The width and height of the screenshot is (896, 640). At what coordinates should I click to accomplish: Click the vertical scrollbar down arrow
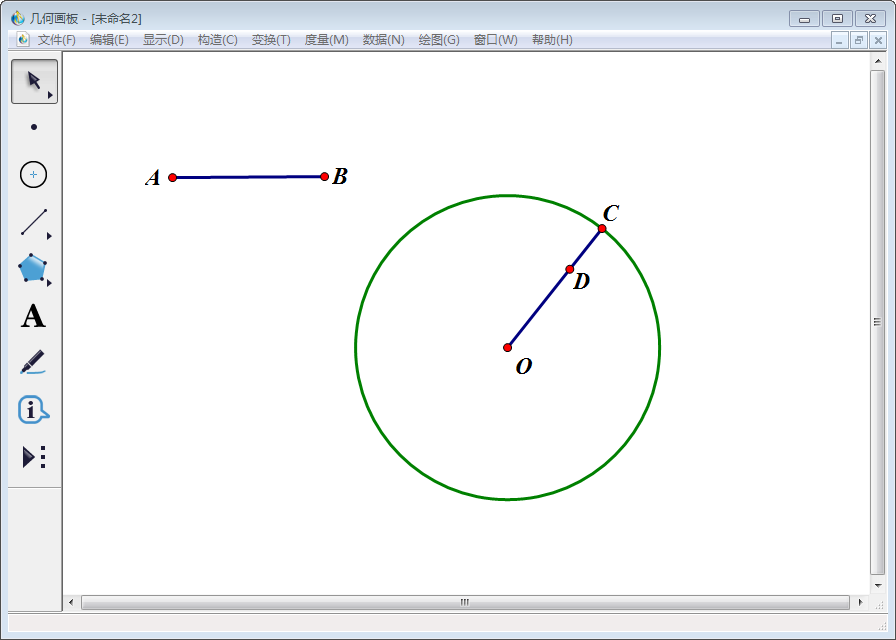click(877, 585)
